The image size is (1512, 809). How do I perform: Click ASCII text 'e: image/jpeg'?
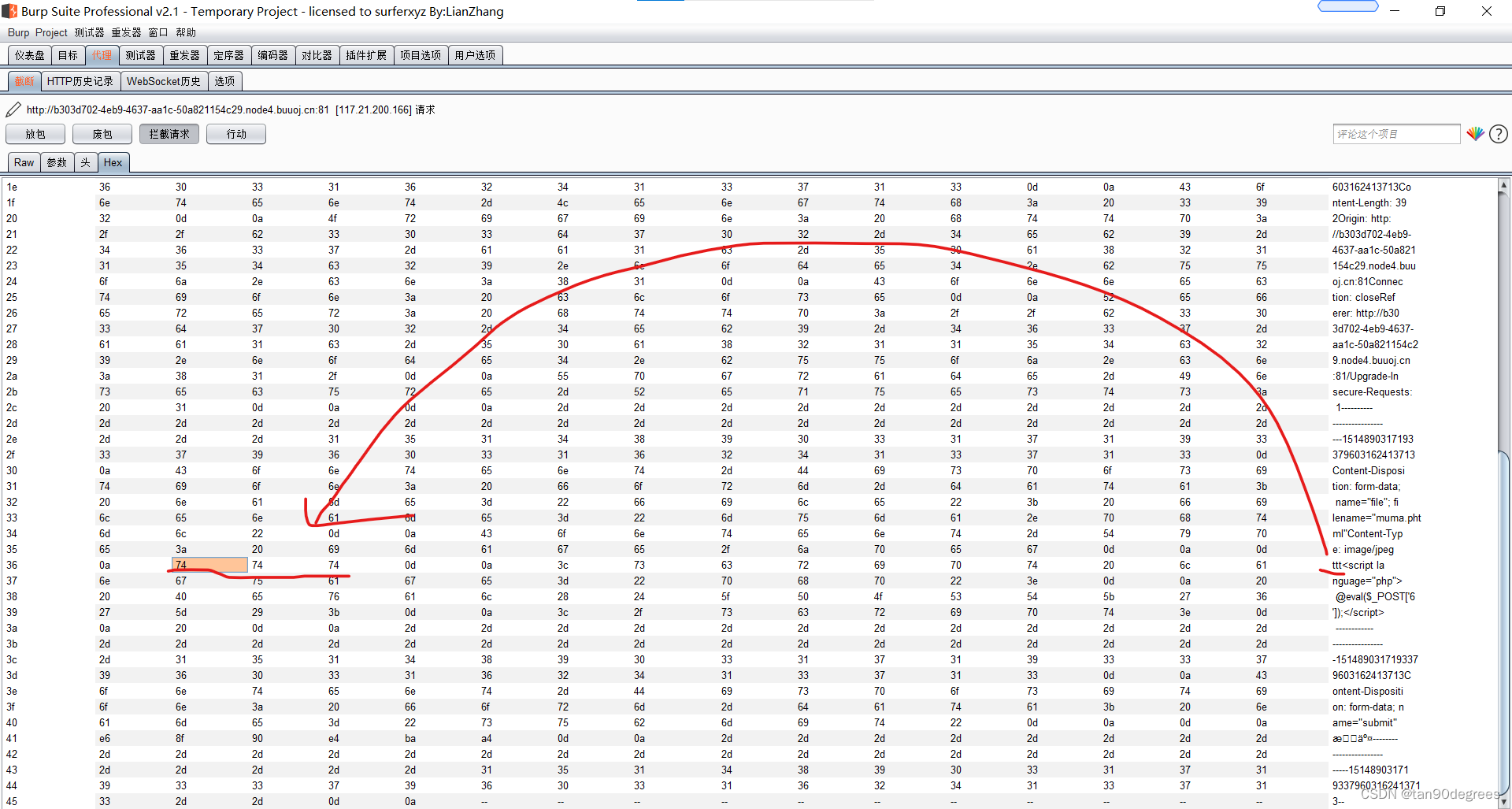pyautogui.click(x=1362, y=549)
